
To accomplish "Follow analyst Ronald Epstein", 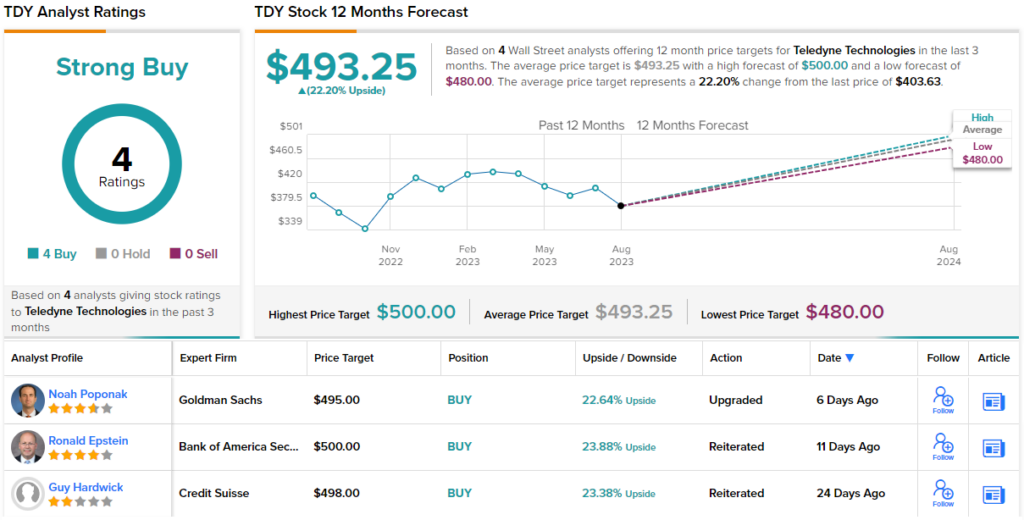I will point(943,446).
